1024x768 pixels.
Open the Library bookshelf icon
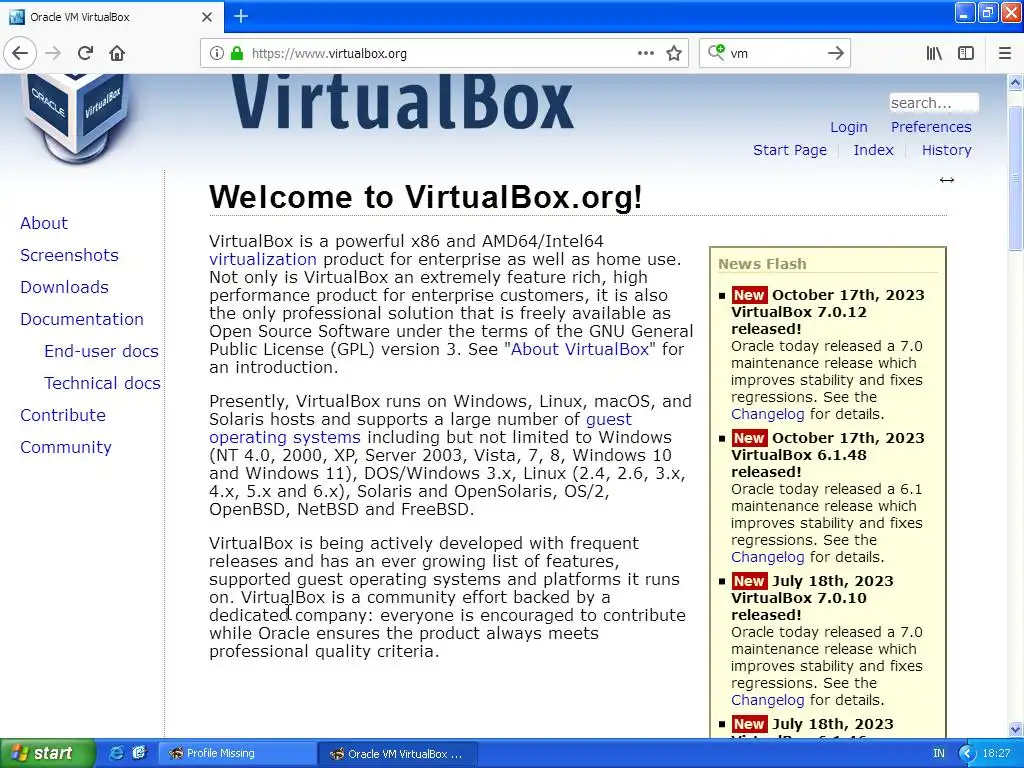934,53
